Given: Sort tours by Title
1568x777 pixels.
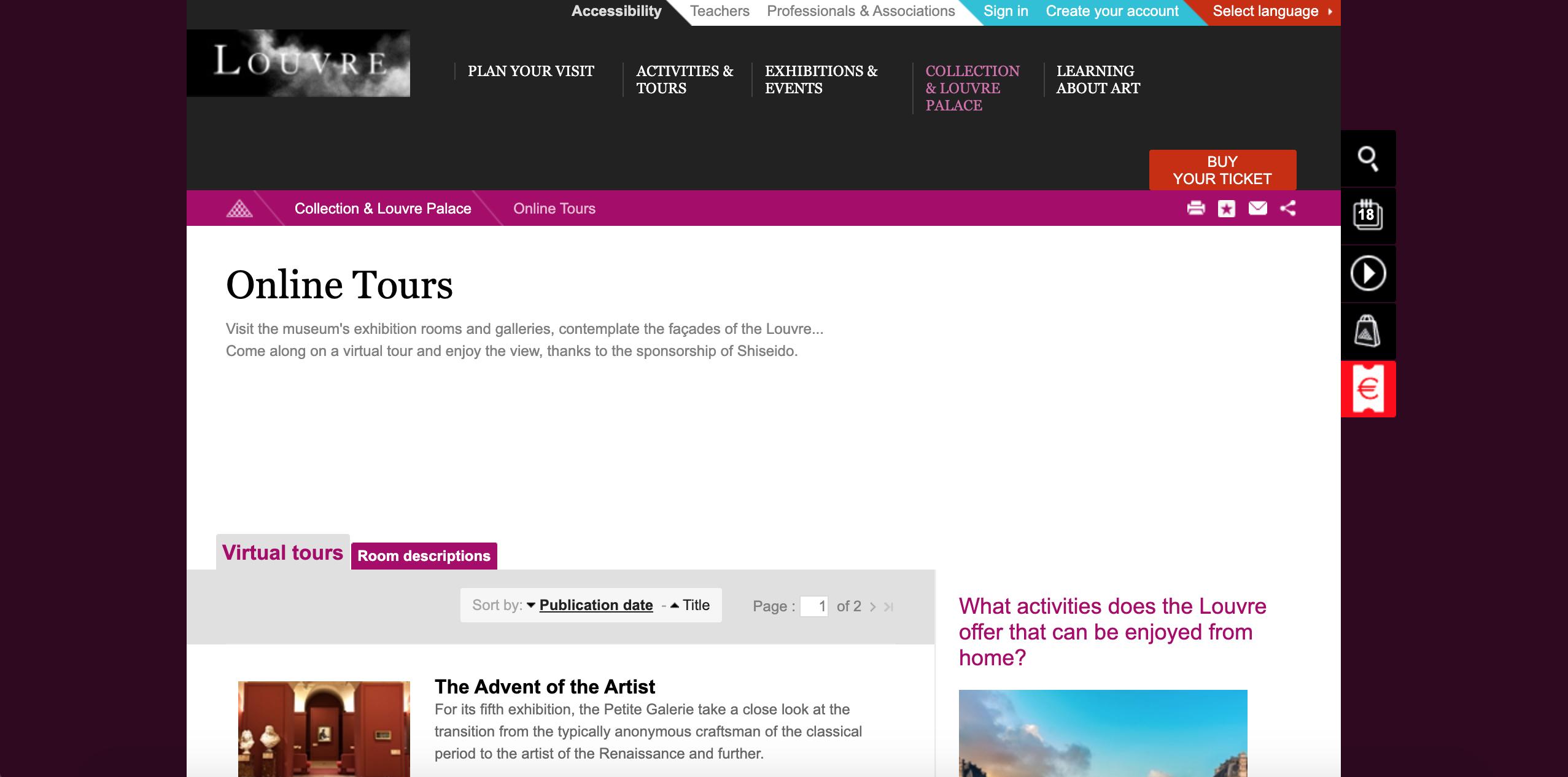Looking at the screenshot, I should point(696,605).
